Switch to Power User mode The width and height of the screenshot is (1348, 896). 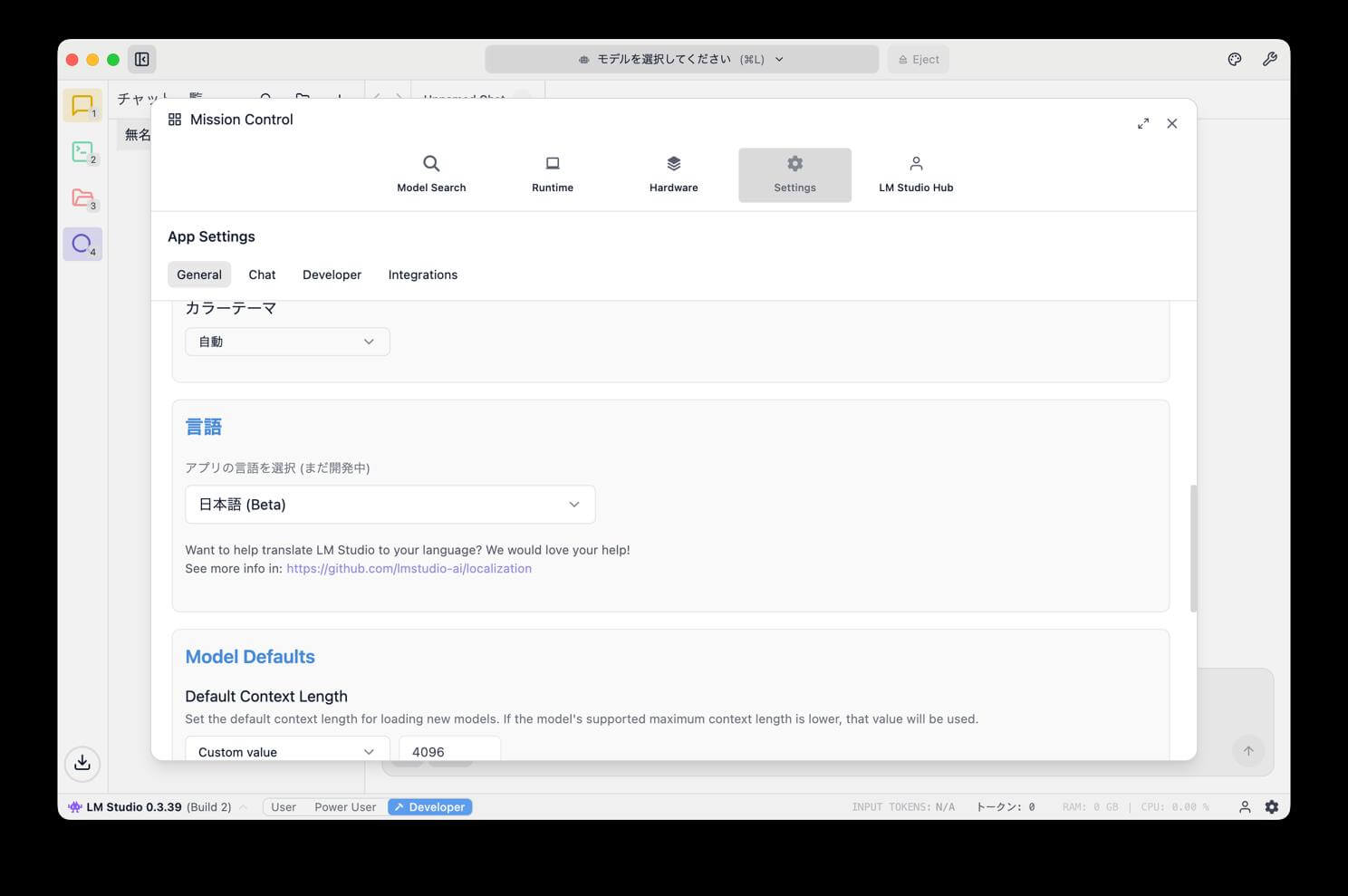(x=345, y=807)
